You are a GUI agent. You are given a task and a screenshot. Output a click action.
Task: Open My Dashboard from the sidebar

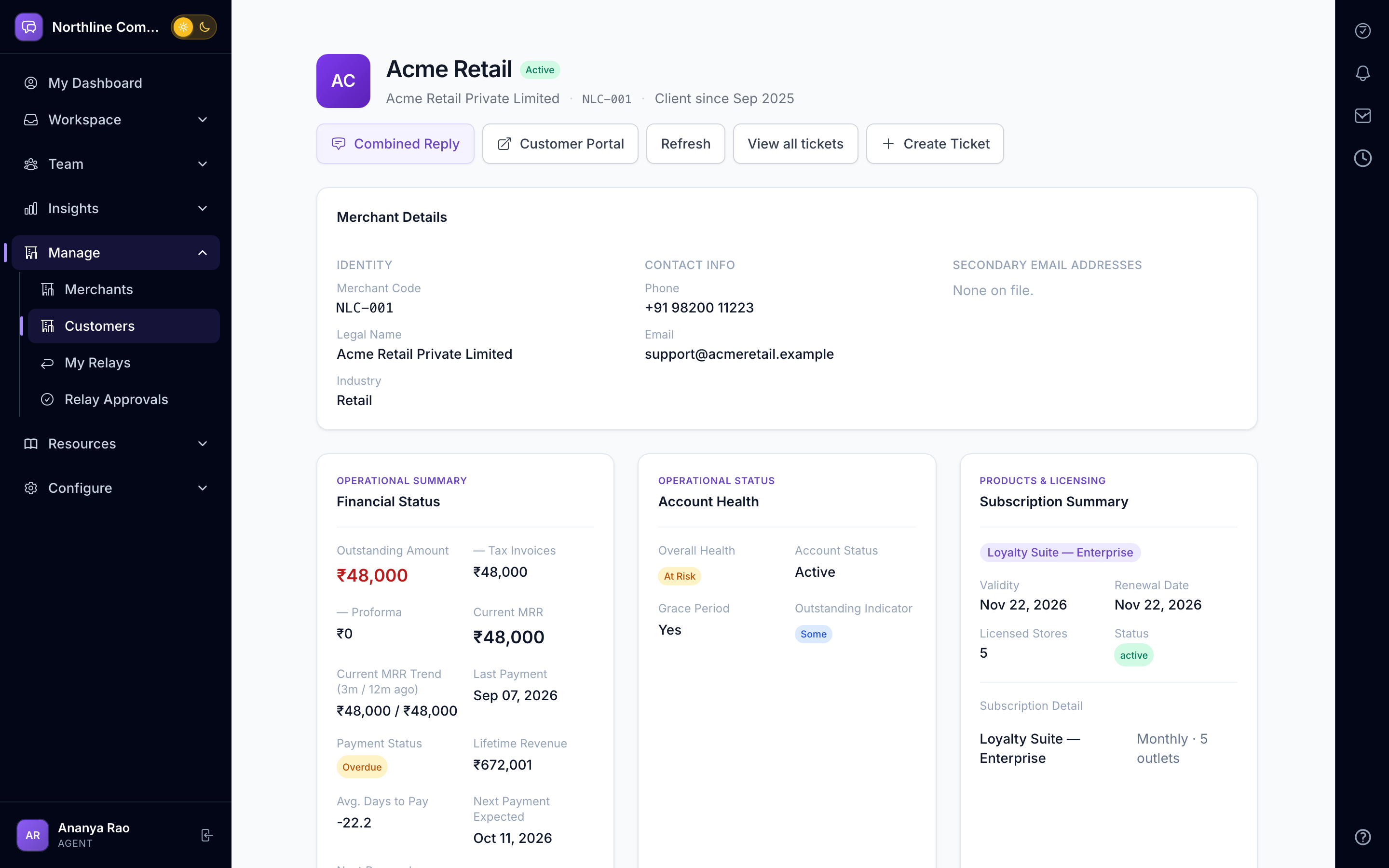click(x=115, y=82)
